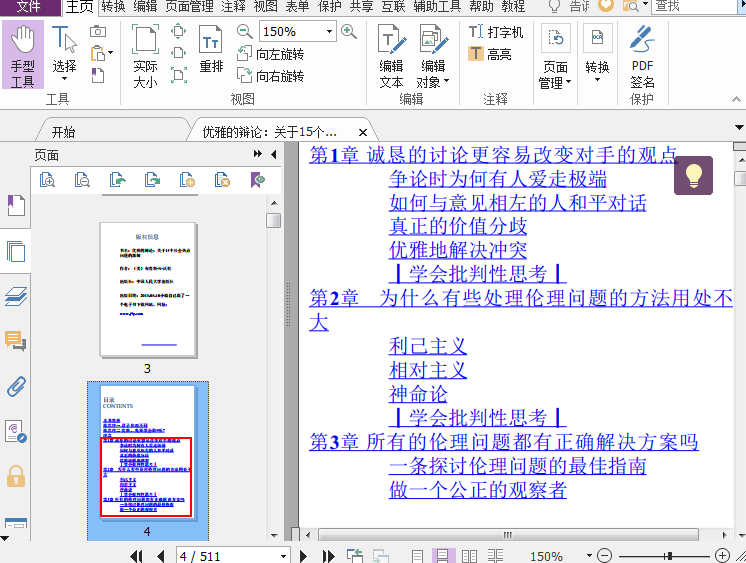Open status bar 150% zoom dropdown
Image resolution: width=746 pixels, height=563 pixels.
pos(589,555)
